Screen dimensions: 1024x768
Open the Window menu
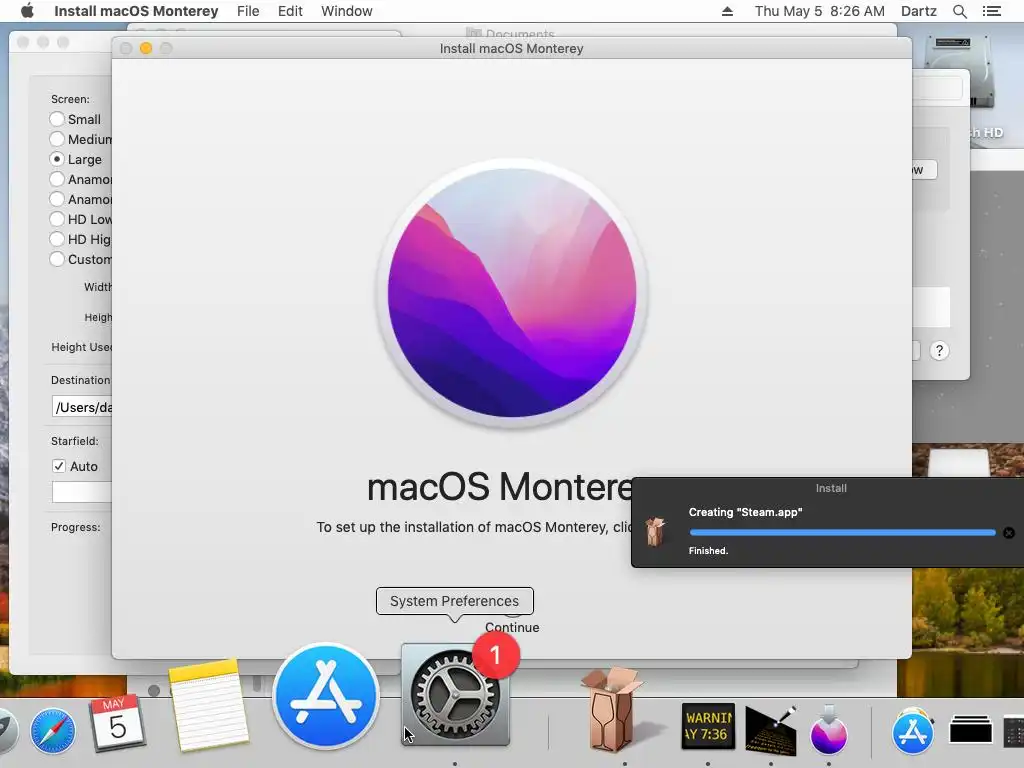point(347,11)
